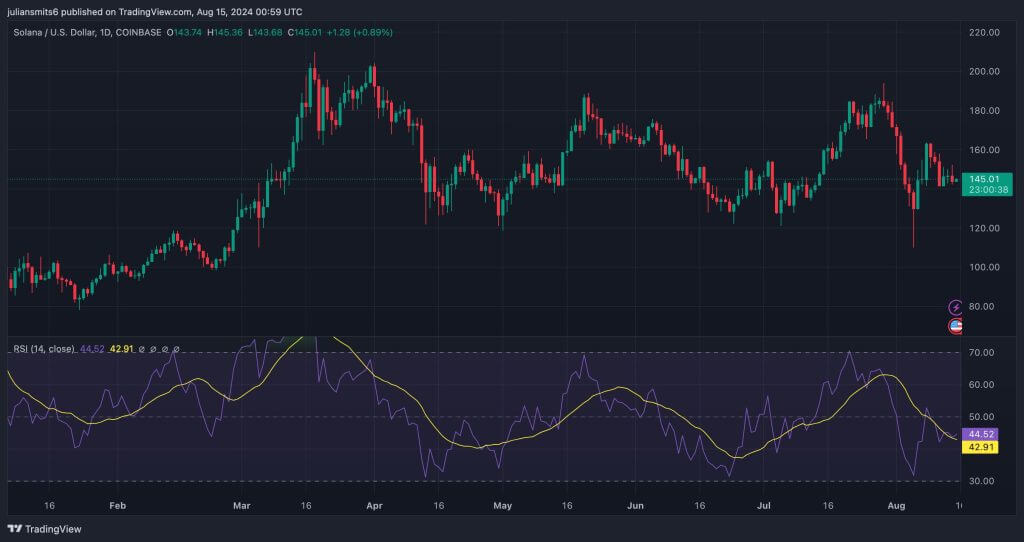Click the 30.00 RSI axis label

tap(982, 481)
